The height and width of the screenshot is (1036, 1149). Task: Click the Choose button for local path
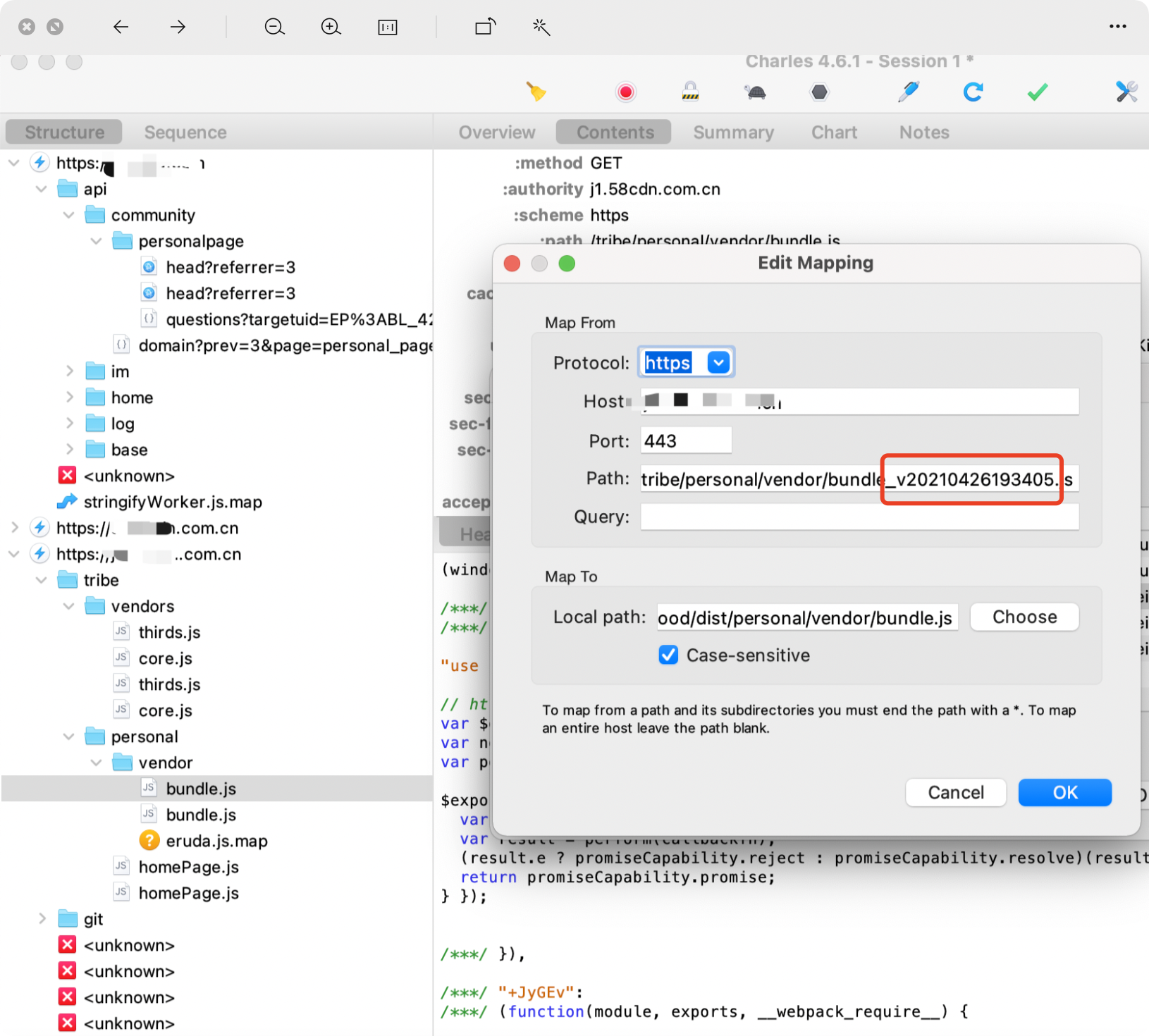(1024, 617)
